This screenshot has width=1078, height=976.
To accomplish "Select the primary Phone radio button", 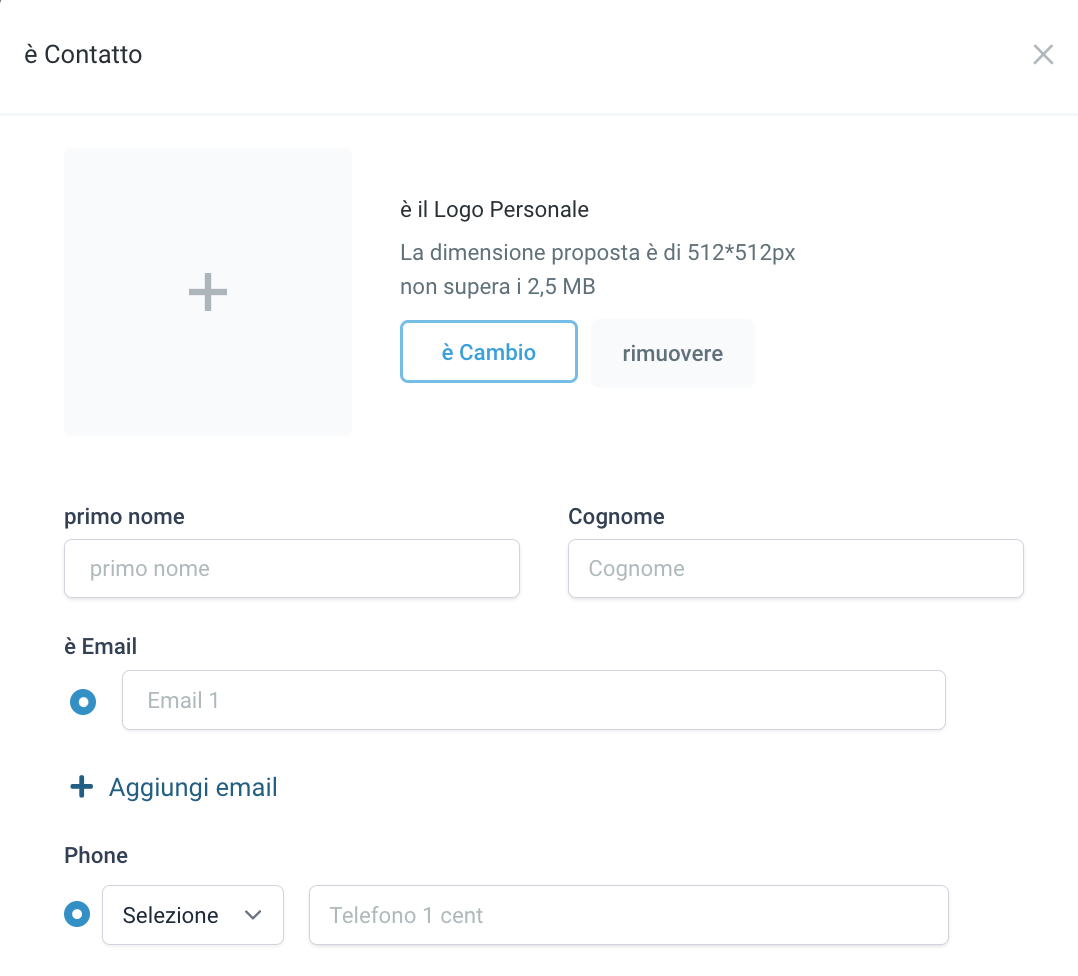I will (x=77, y=914).
